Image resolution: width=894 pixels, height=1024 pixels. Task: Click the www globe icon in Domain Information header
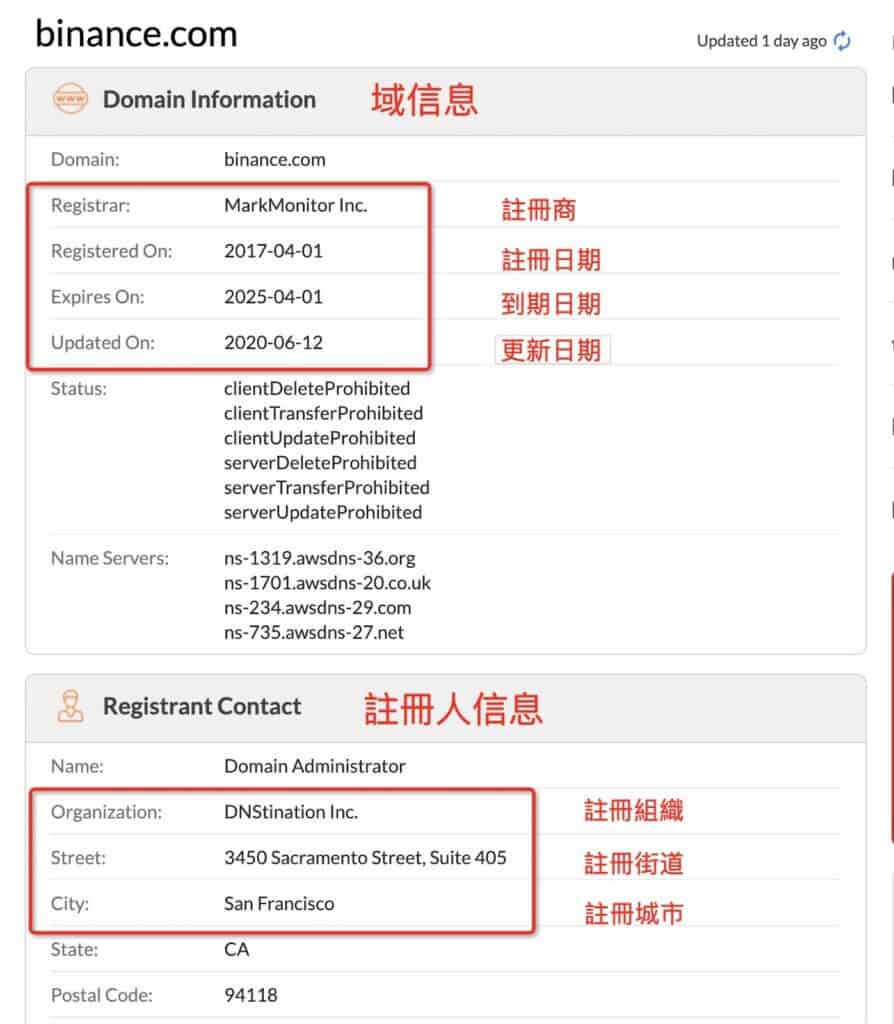click(x=70, y=99)
